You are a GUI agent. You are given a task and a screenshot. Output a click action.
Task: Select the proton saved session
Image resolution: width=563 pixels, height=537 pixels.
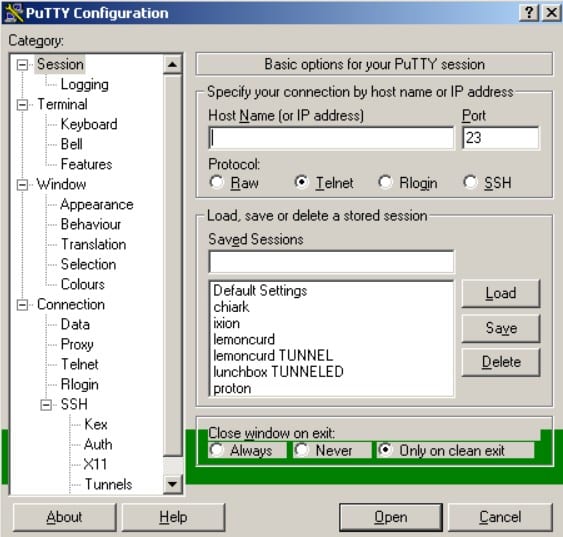point(232,388)
